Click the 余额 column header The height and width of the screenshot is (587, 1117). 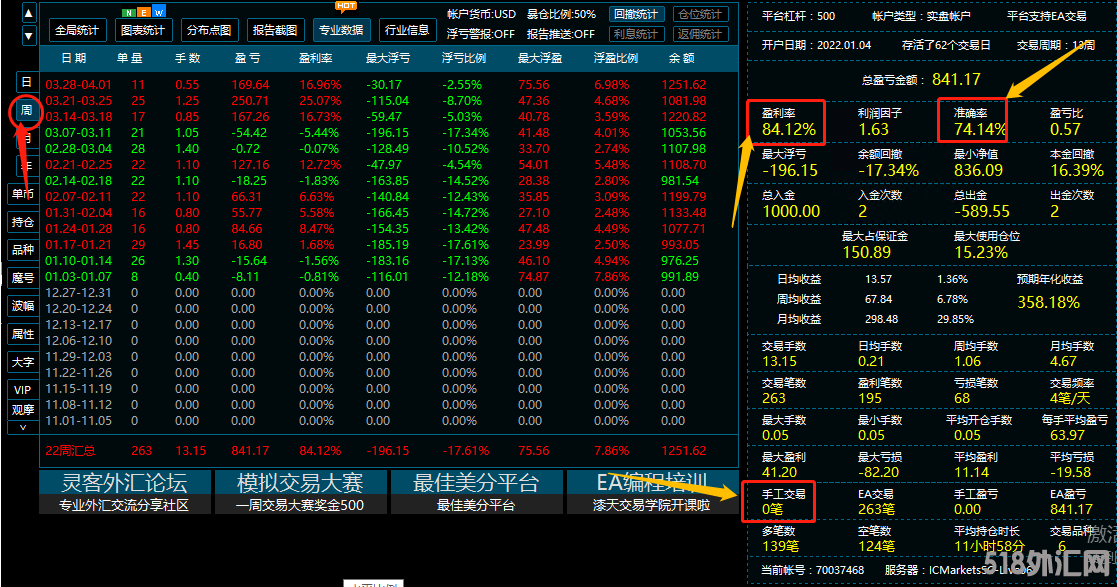pos(682,58)
